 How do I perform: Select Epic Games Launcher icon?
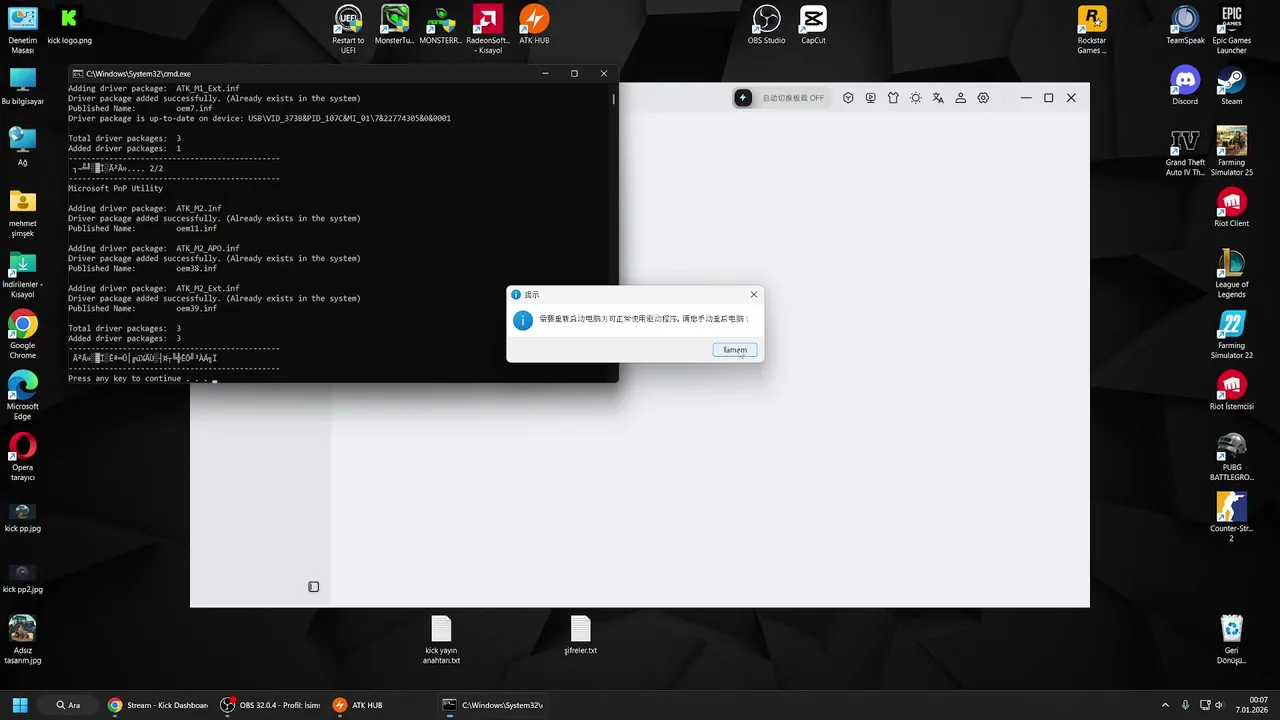[1232, 30]
